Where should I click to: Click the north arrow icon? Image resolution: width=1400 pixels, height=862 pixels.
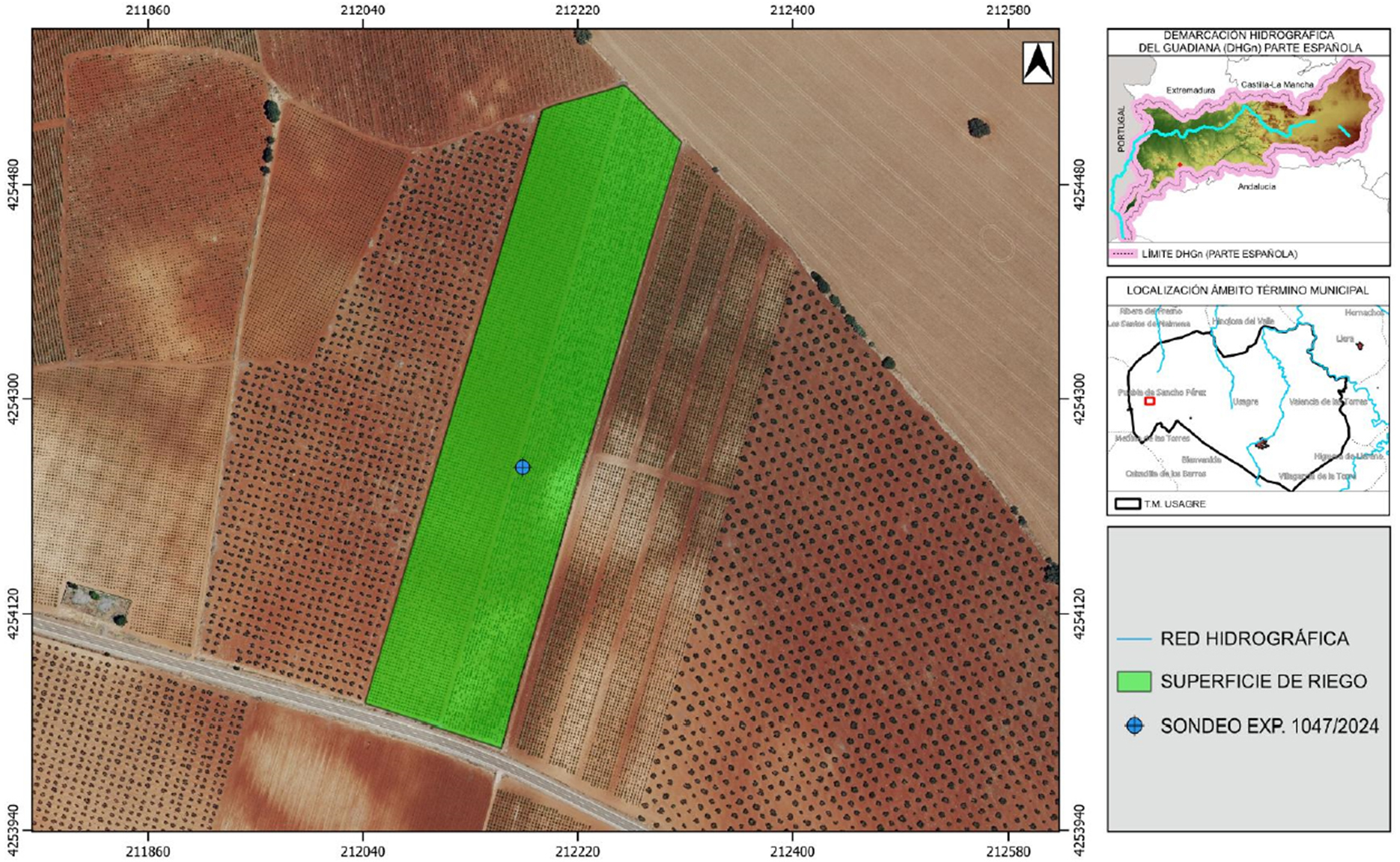click(1038, 62)
